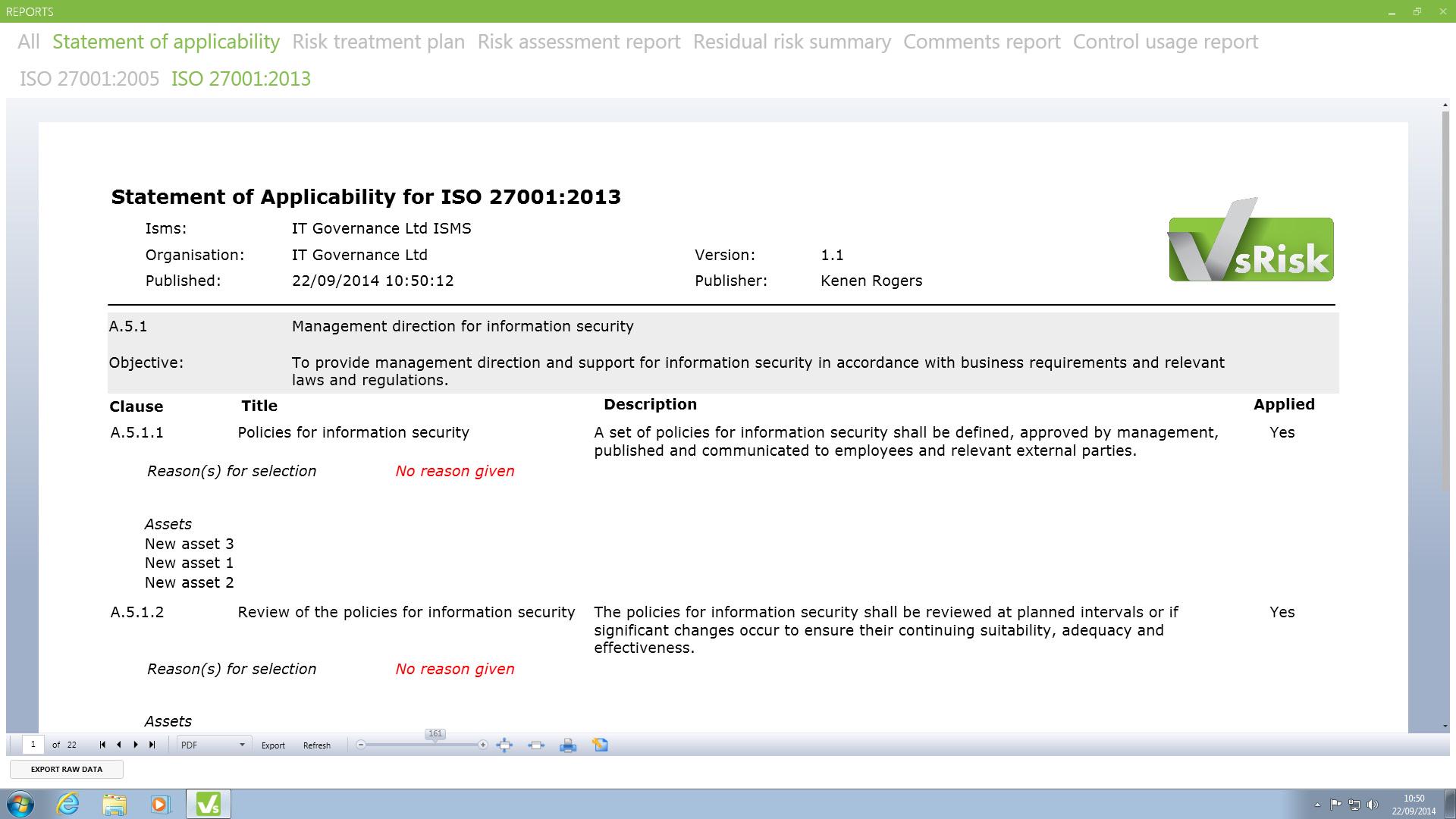Click the report title heading
This screenshot has height=819, width=1456.
[366, 197]
